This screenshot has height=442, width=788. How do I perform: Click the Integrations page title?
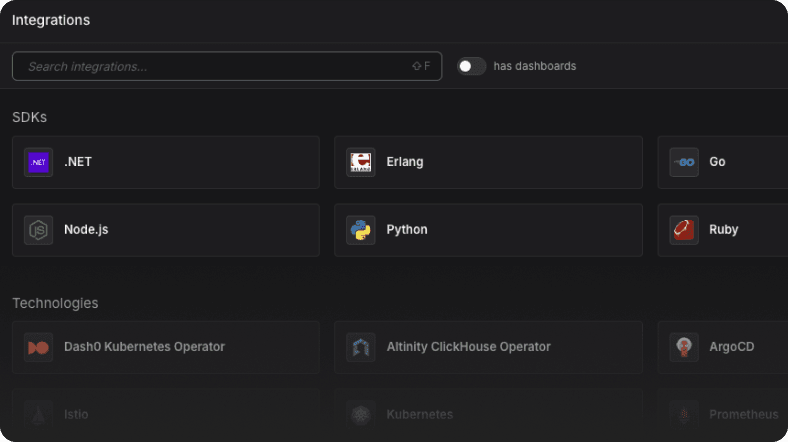point(51,20)
